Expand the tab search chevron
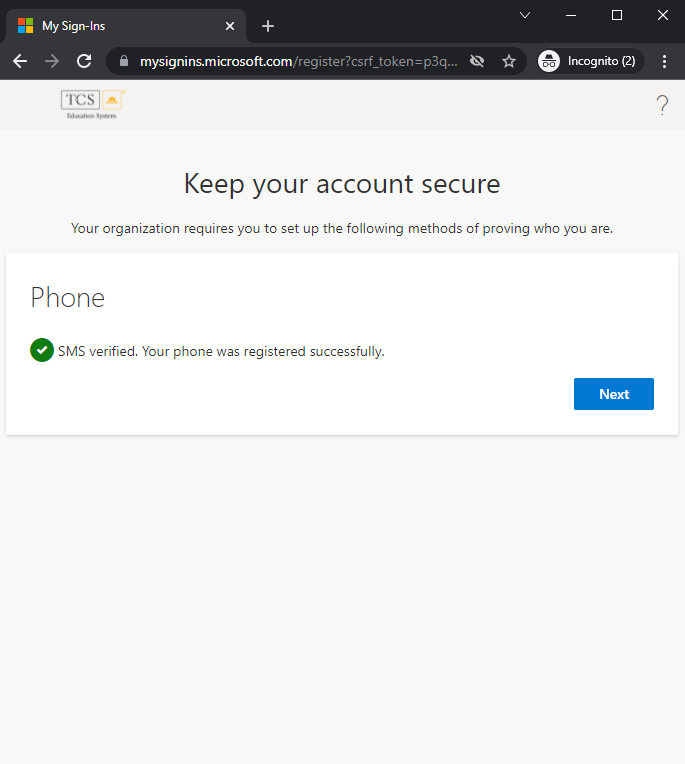Screen dimensions: 685x764 click(x=525, y=16)
